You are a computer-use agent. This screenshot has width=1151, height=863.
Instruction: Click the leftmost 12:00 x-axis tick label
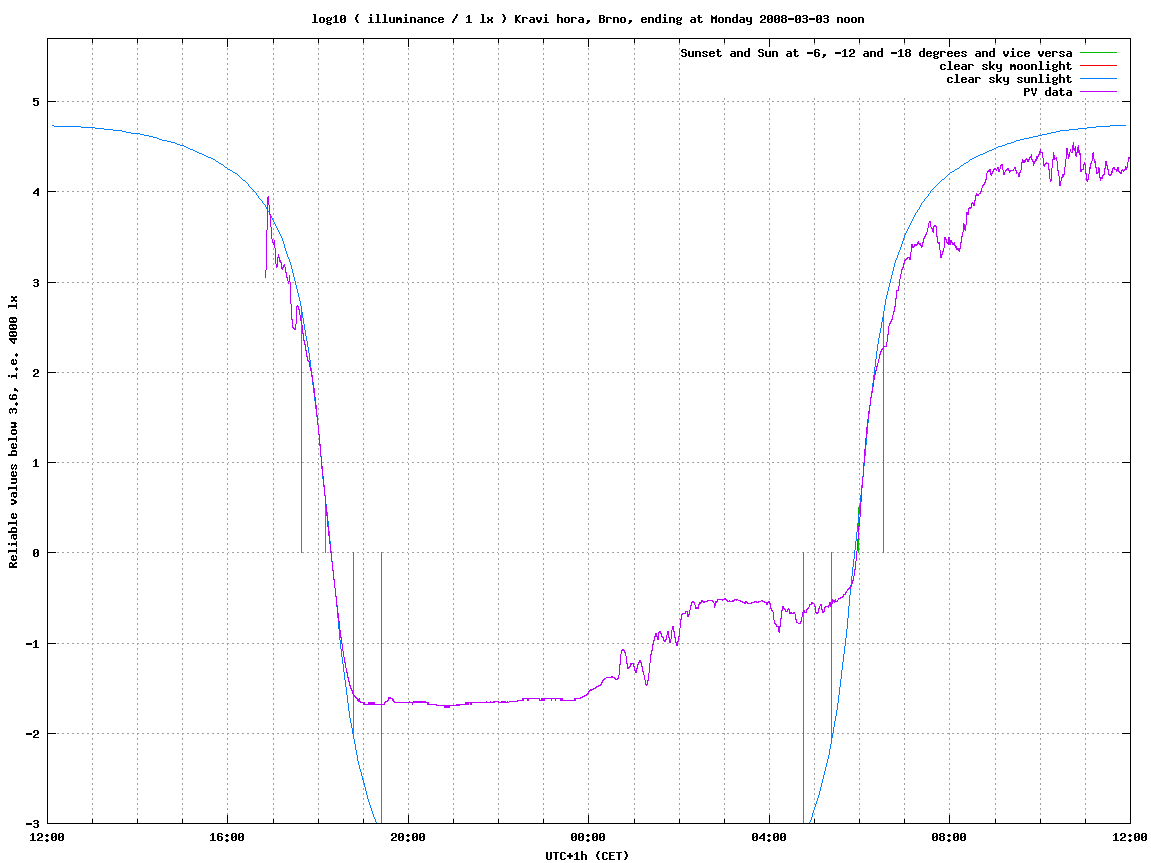47,837
